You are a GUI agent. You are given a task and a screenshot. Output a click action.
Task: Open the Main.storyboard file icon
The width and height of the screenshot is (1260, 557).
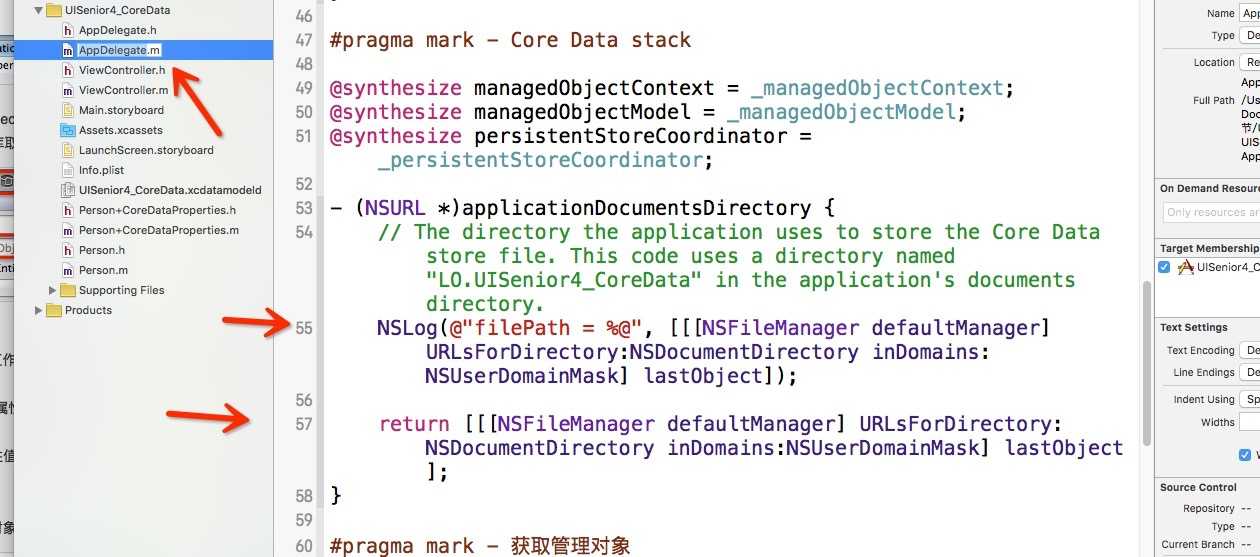point(68,110)
